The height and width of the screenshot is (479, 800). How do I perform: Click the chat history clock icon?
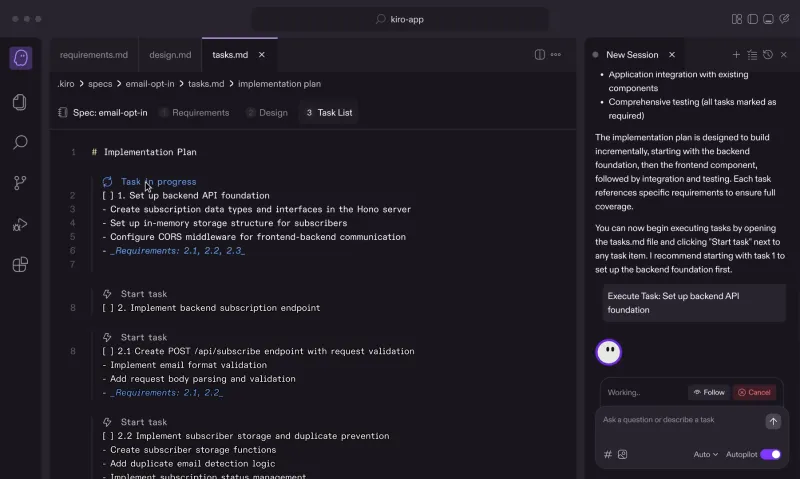[x=767, y=55]
